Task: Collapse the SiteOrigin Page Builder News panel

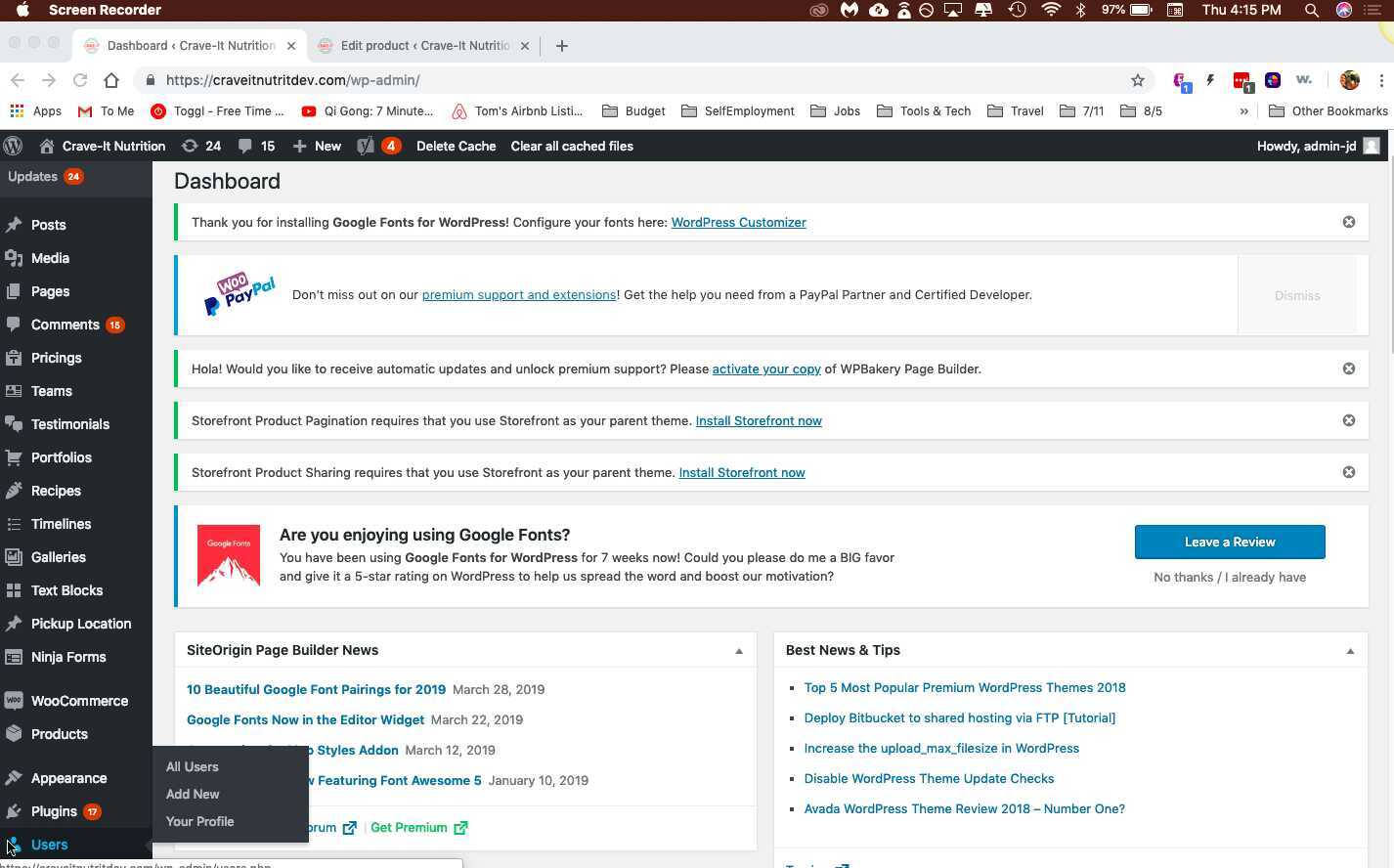Action: coord(739,651)
